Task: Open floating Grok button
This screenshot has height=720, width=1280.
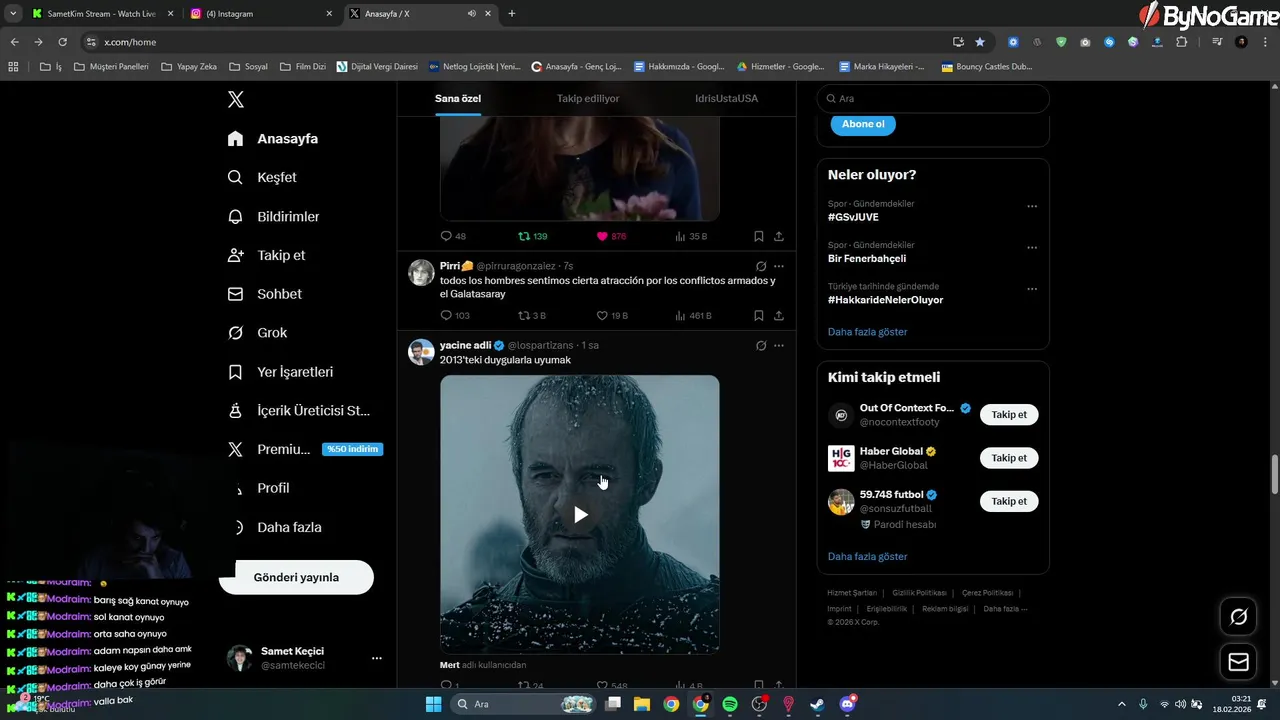Action: coord(1238,617)
